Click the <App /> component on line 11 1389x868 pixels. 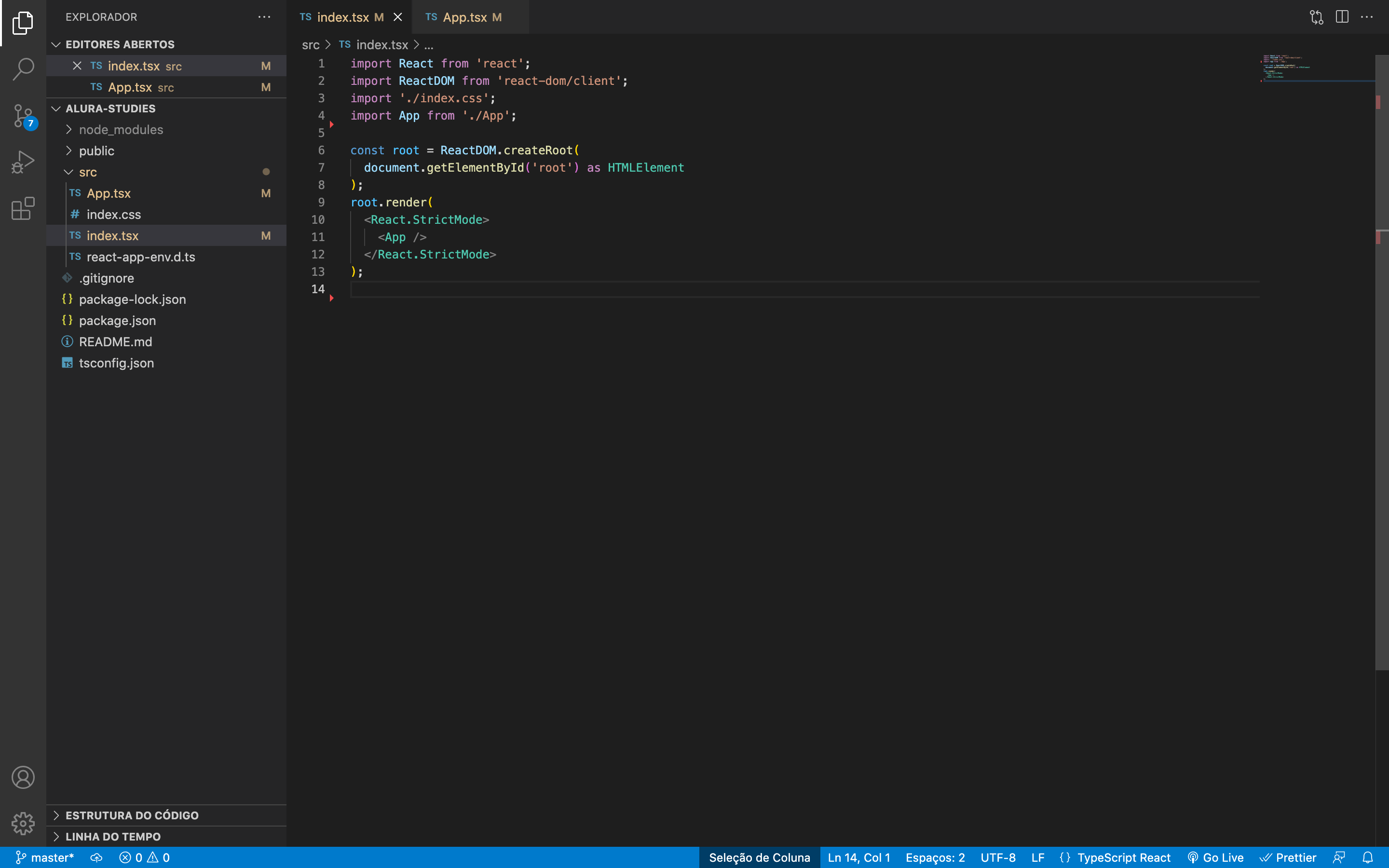tap(402, 237)
